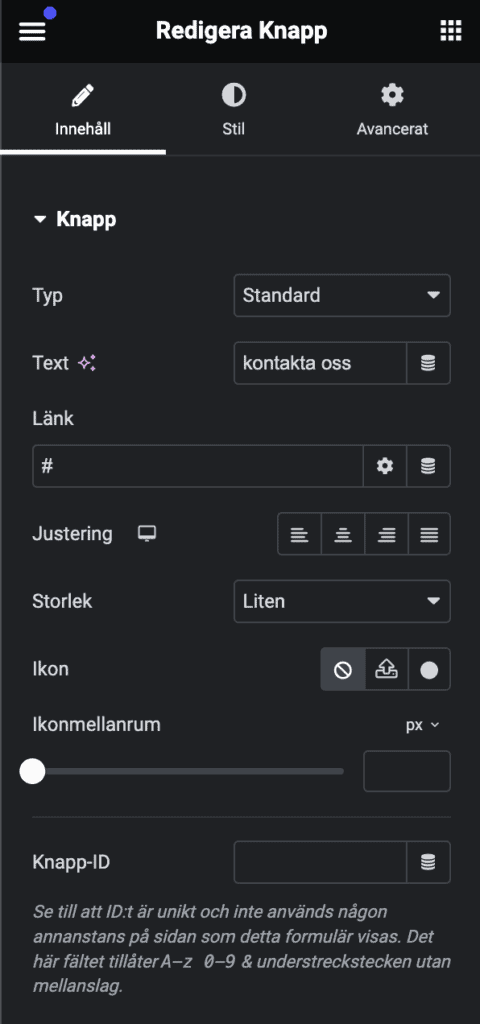This screenshot has width=480, height=1024.
Task: Click dynamic tags icon for Text field
Action: click(428, 363)
